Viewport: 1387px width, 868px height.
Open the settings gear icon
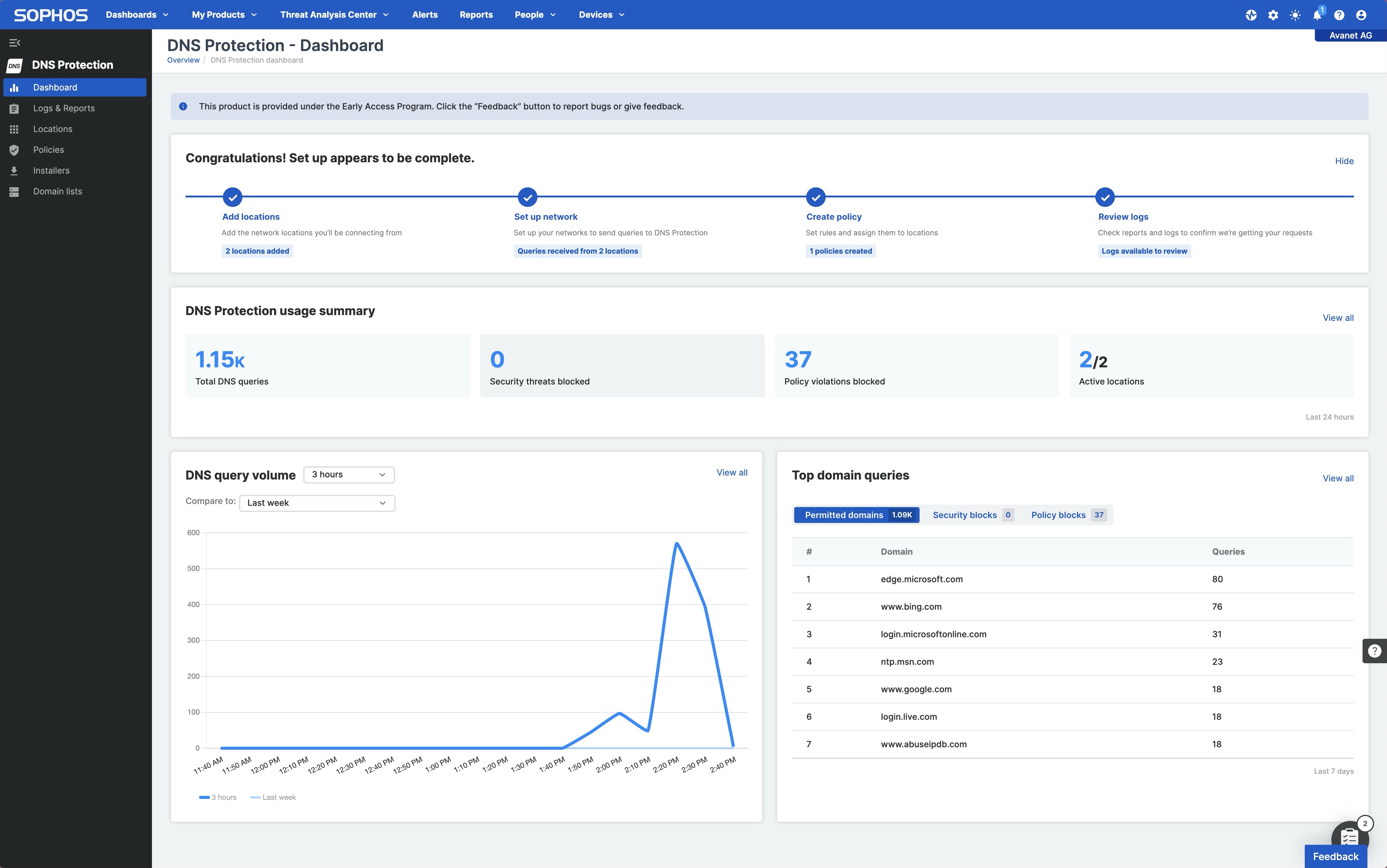pyautogui.click(x=1273, y=15)
